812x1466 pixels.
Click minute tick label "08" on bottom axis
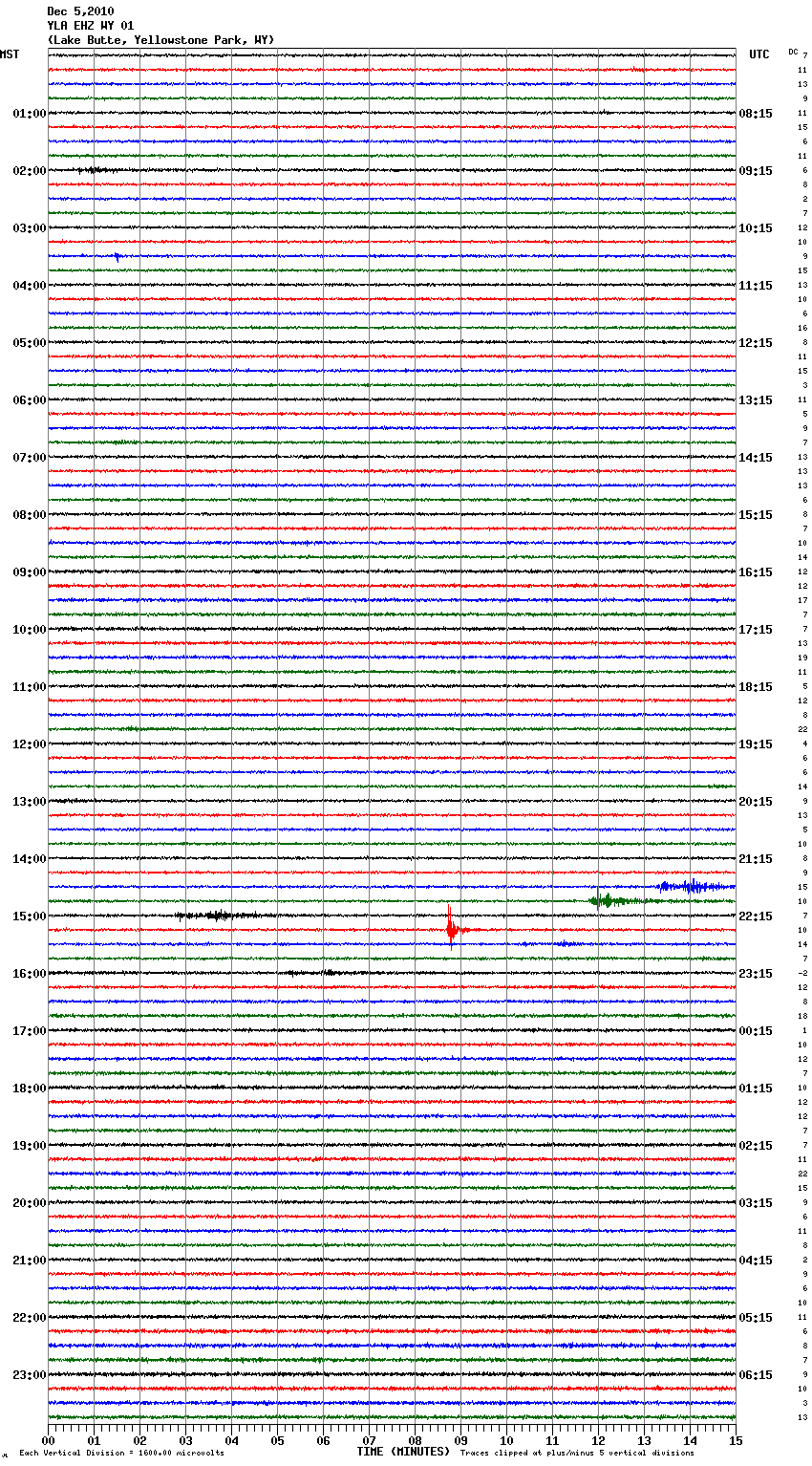pos(415,1440)
